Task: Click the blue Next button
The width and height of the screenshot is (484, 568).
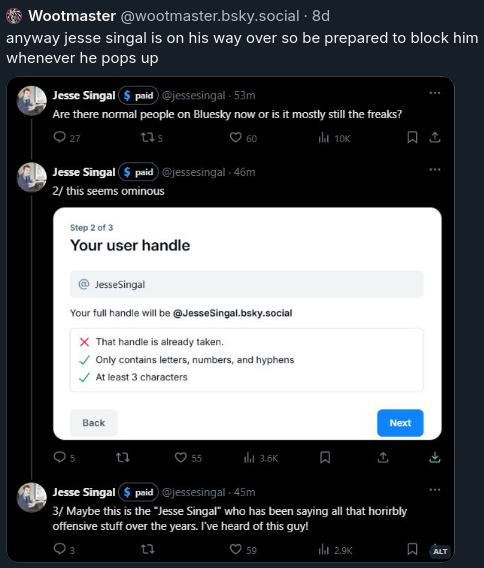Action: click(400, 423)
